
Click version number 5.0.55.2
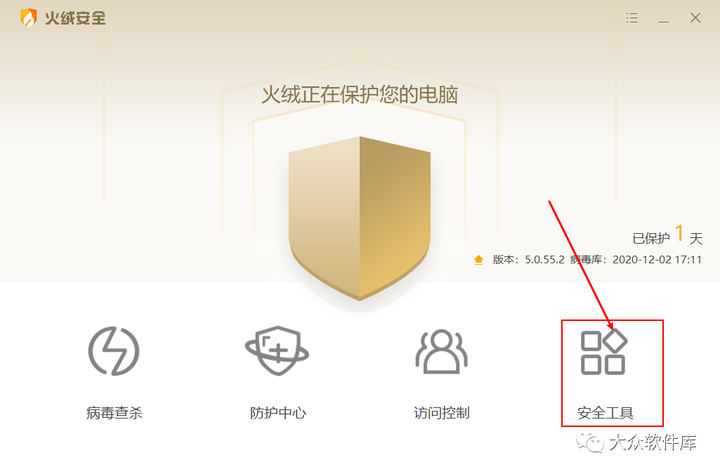coord(545,260)
